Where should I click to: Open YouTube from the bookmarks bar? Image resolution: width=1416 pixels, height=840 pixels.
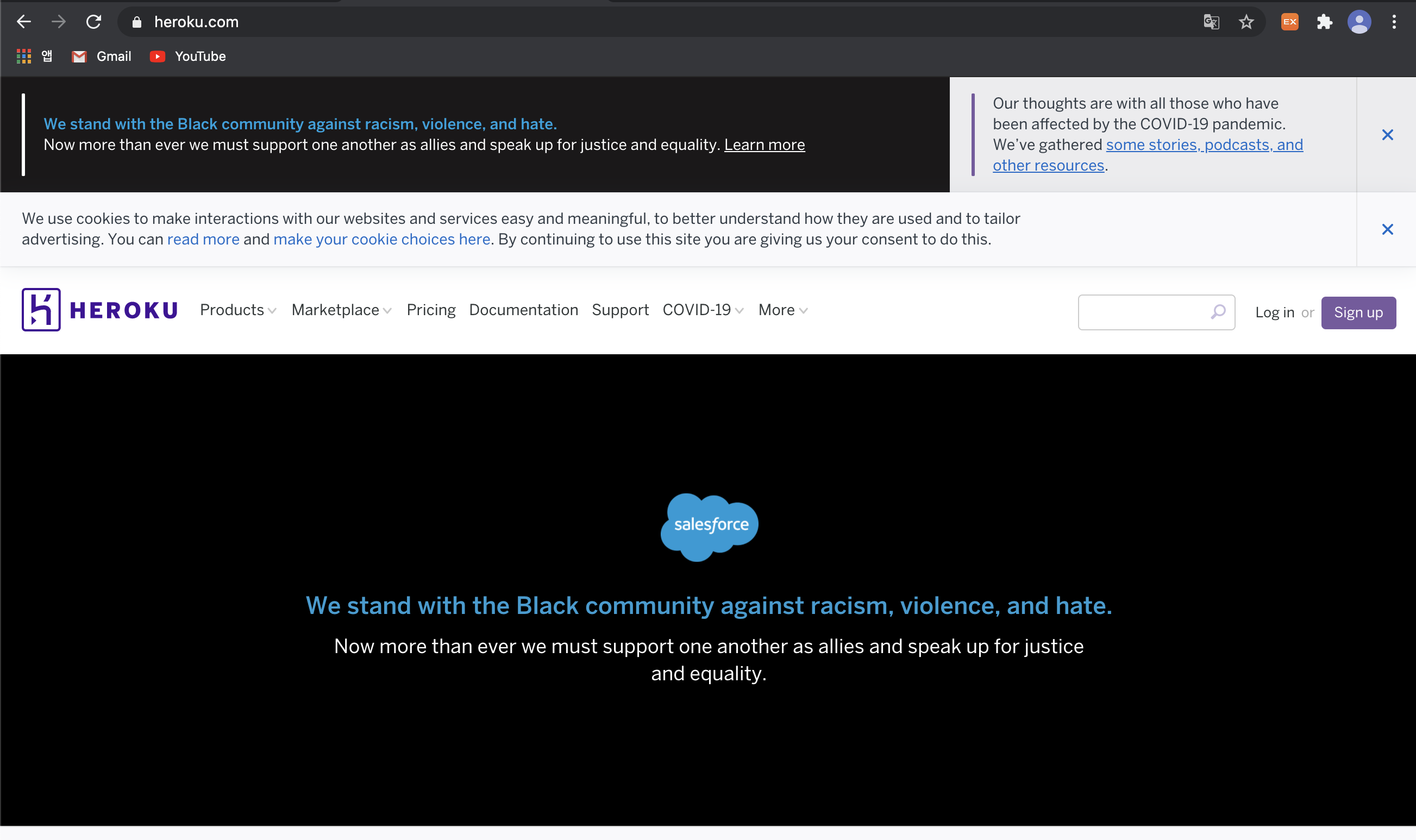click(187, 56)
